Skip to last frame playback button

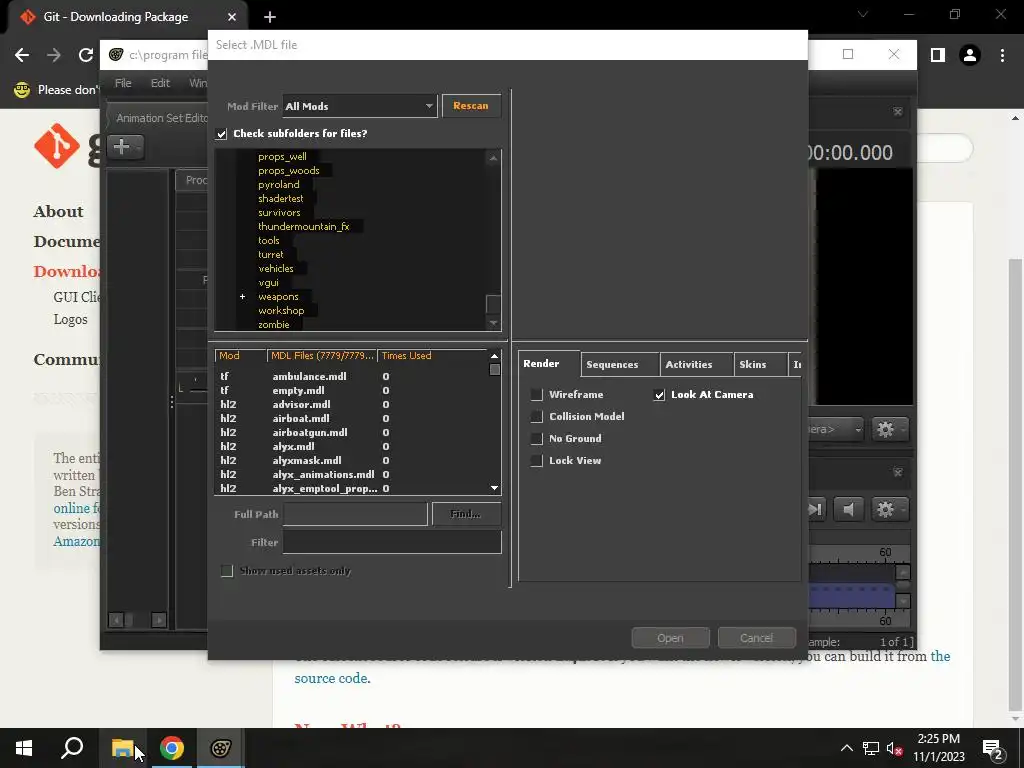pos(816,509)
